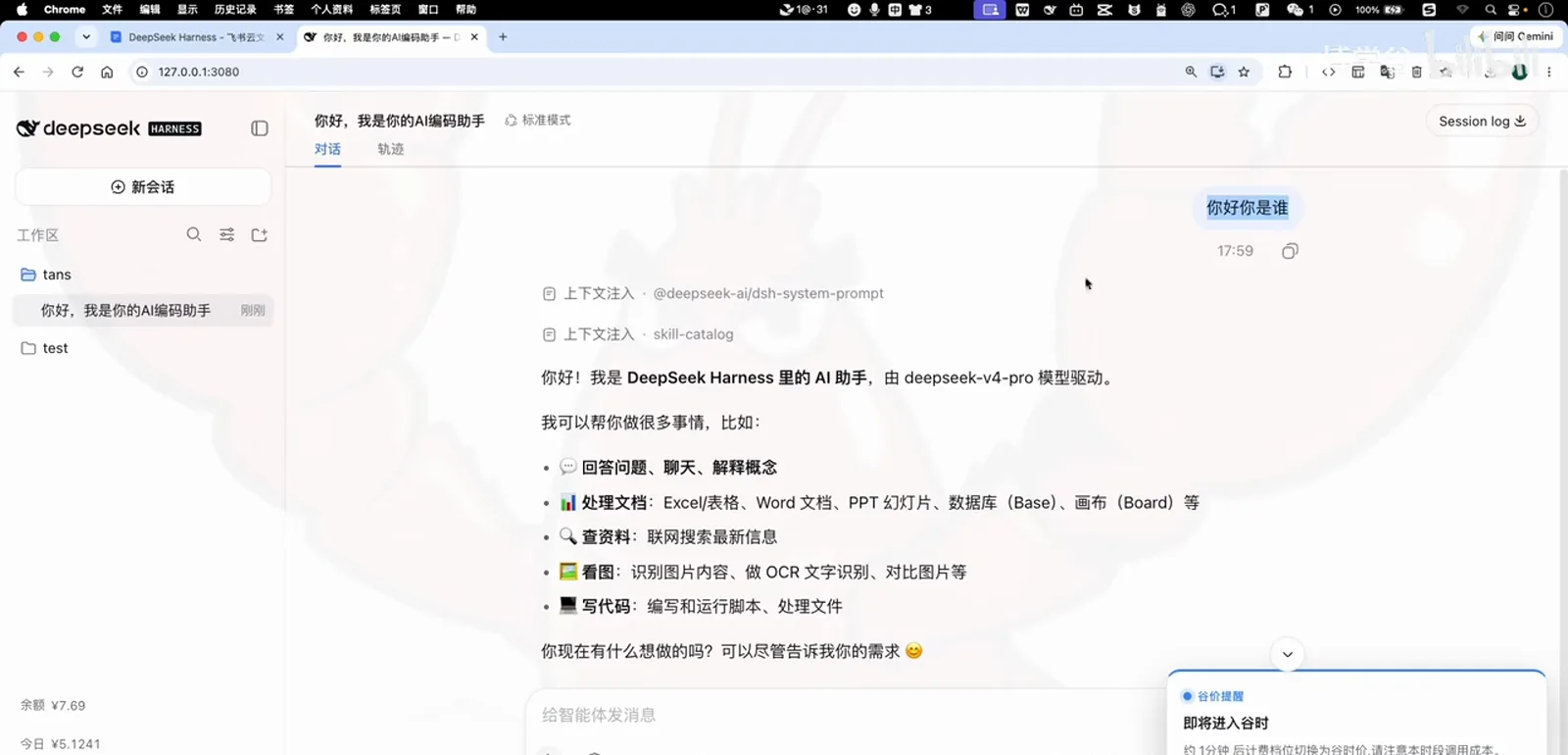Viewport: 1568px width, 755px height.
Task: Expand the tab search dropdown
Action: (x=86, y=37)
